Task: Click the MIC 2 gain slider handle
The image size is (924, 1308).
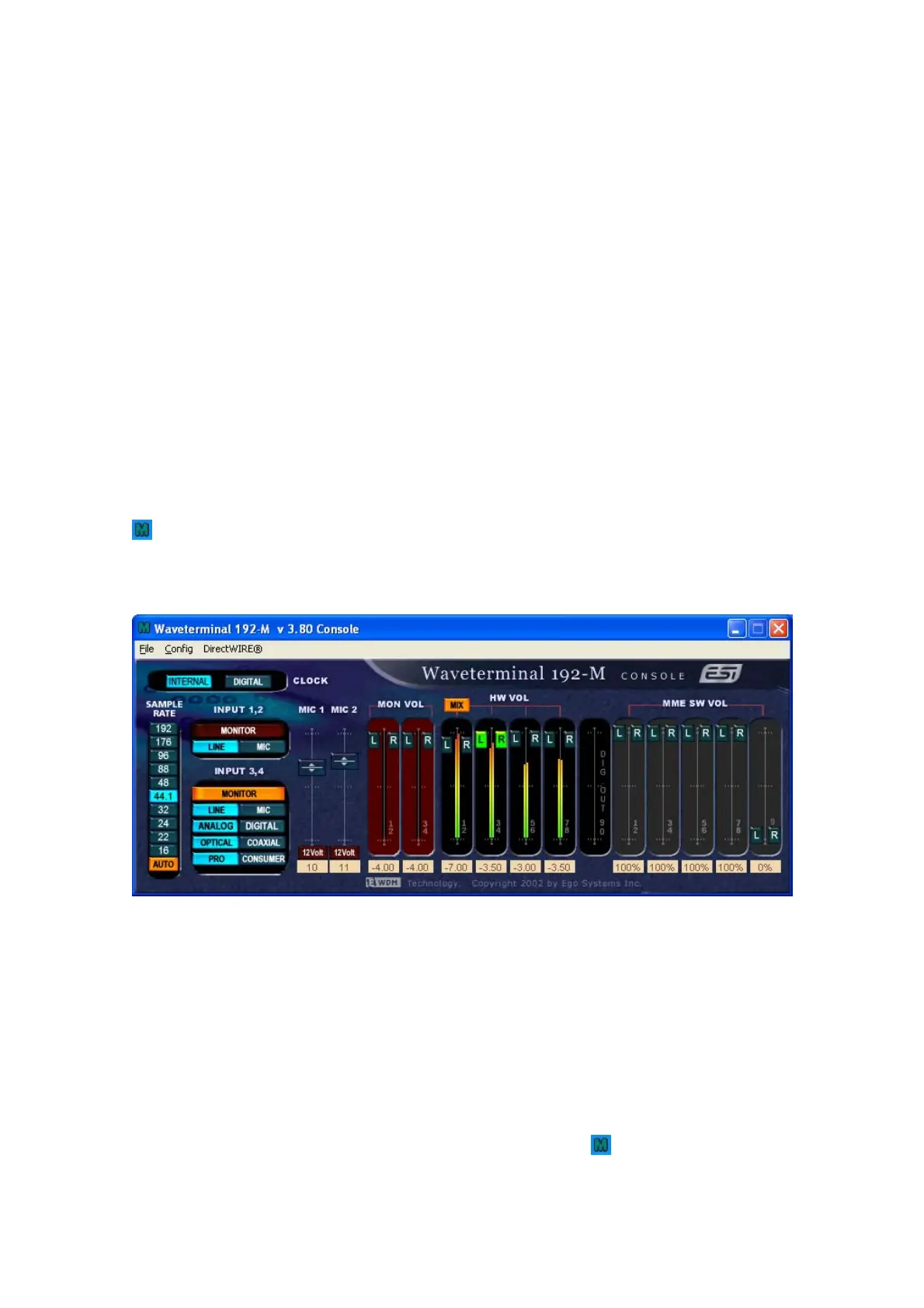Action: point(344,761)
